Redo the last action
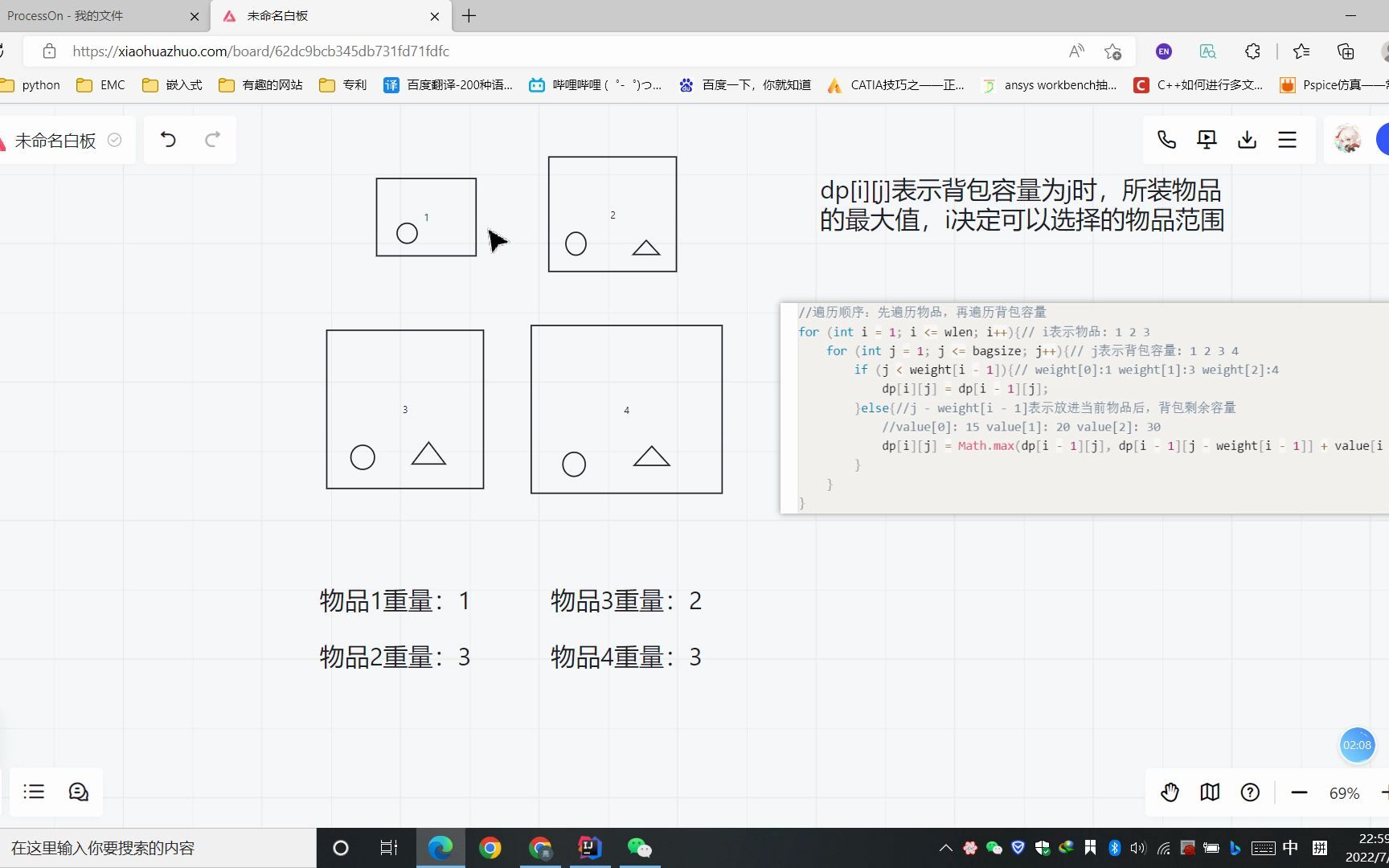Screen dimensions: 1389x868 tap(212, 139)
